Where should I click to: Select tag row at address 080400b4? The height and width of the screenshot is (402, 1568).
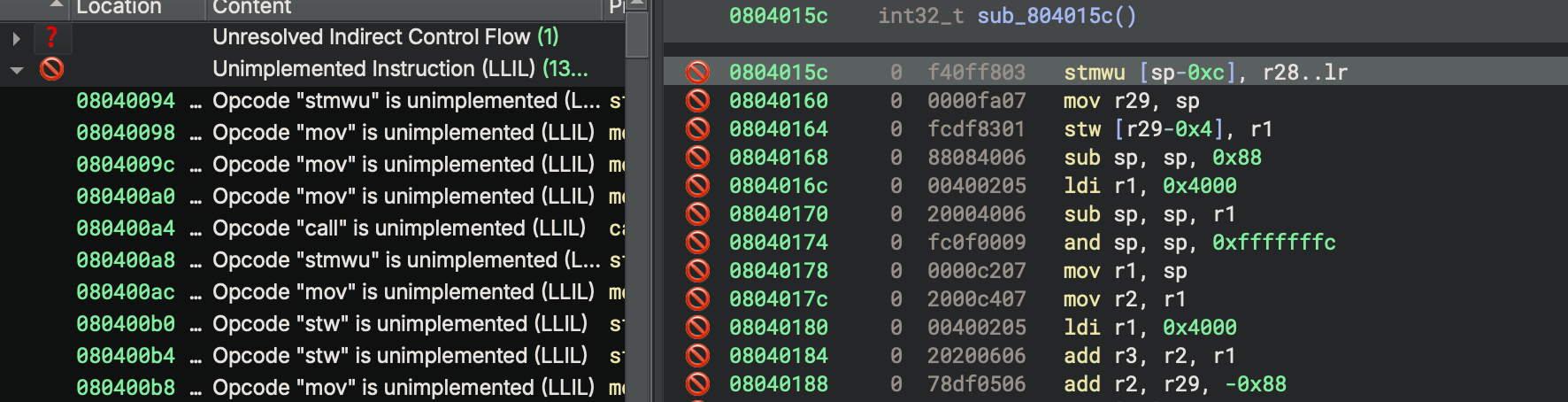coord(312,356)
